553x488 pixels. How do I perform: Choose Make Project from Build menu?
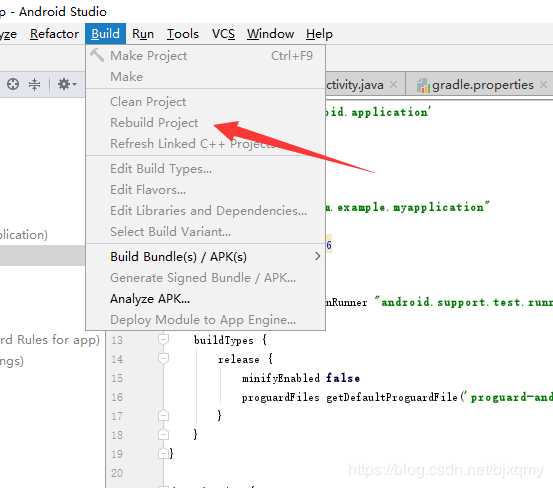point(205,56)
